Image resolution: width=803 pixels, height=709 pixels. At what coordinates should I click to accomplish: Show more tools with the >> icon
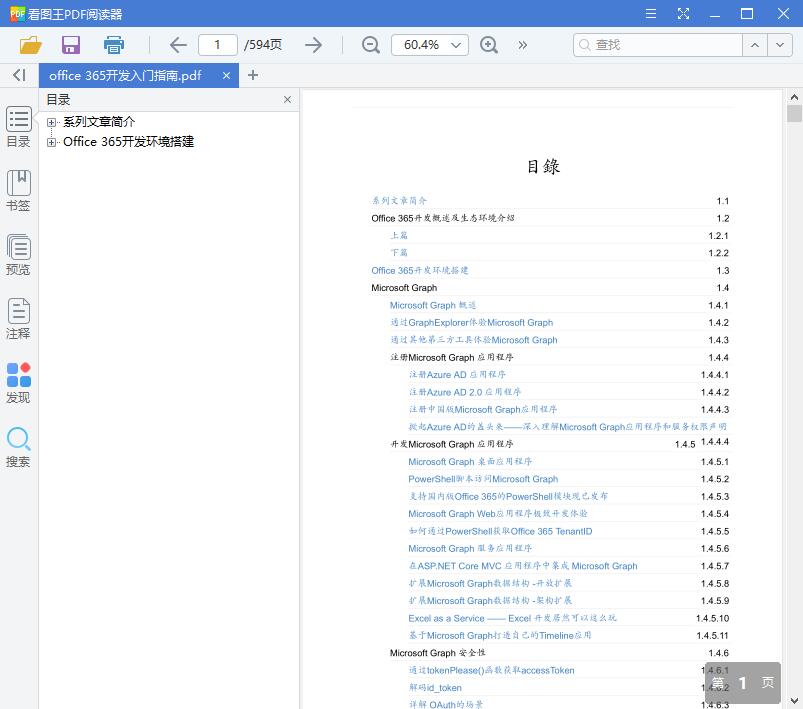pyautogui.click(x=521, y=45)
